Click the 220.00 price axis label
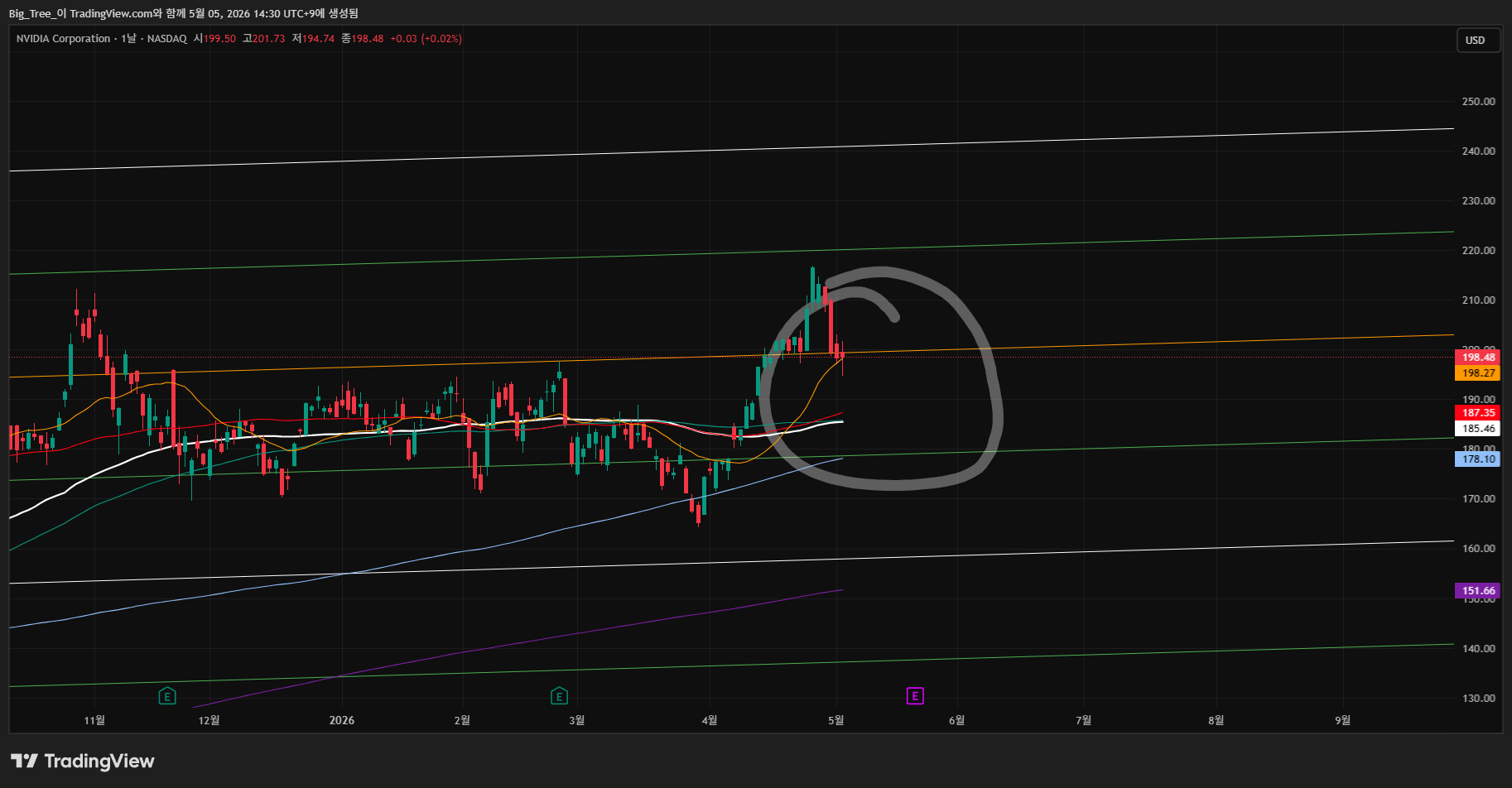Image resolution: width=1512 pixels, height=788 pixels. 1479,251
